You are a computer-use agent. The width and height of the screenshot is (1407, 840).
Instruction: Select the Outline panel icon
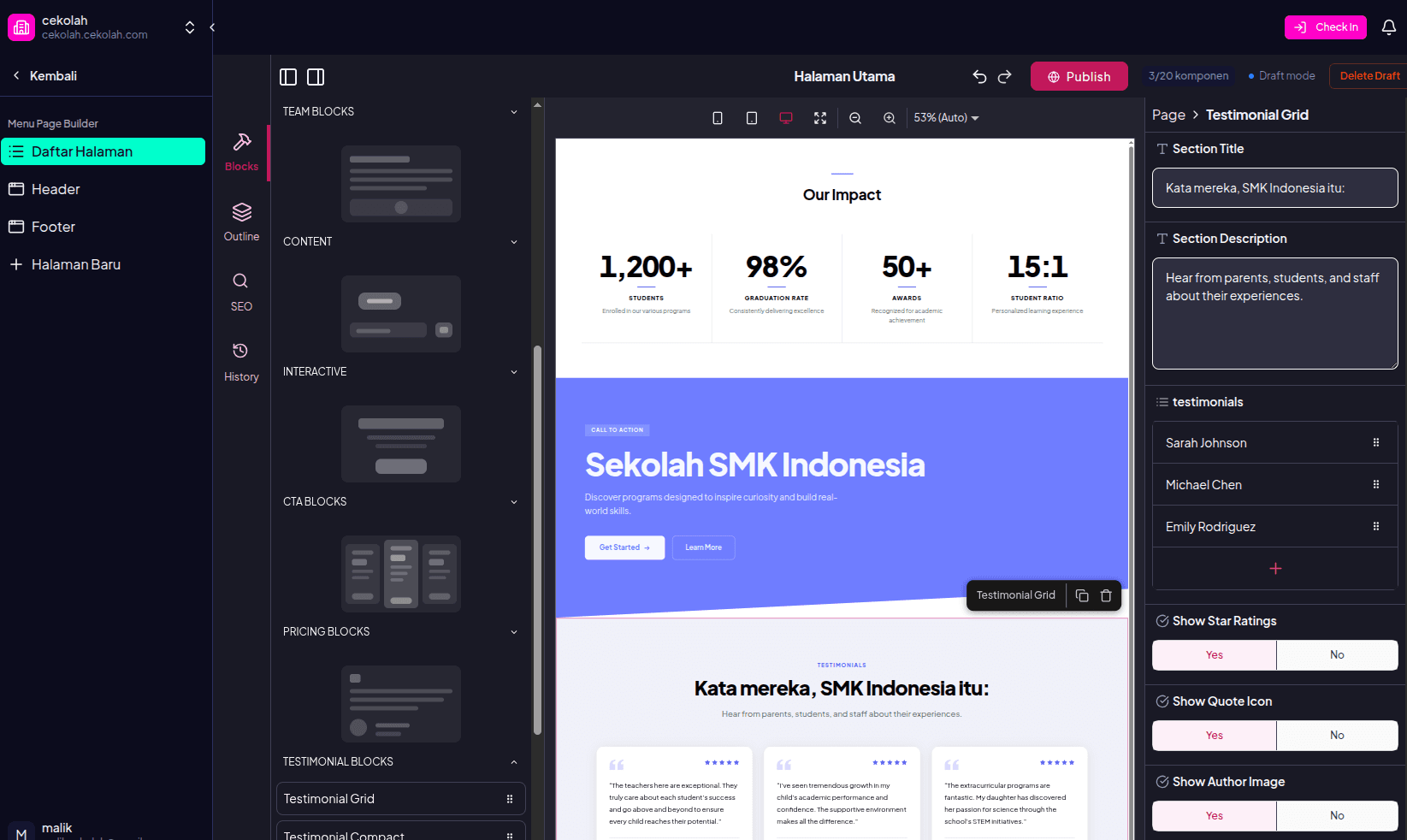coord(241,221)
